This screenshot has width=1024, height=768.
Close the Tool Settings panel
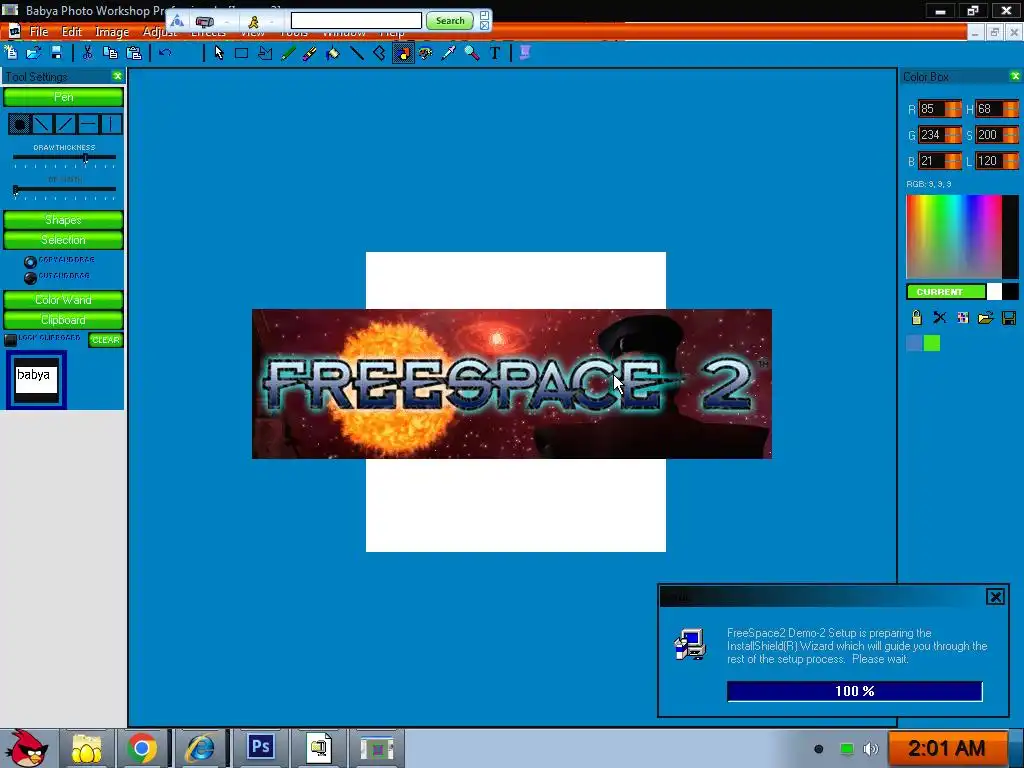click(x=117, y=76)
